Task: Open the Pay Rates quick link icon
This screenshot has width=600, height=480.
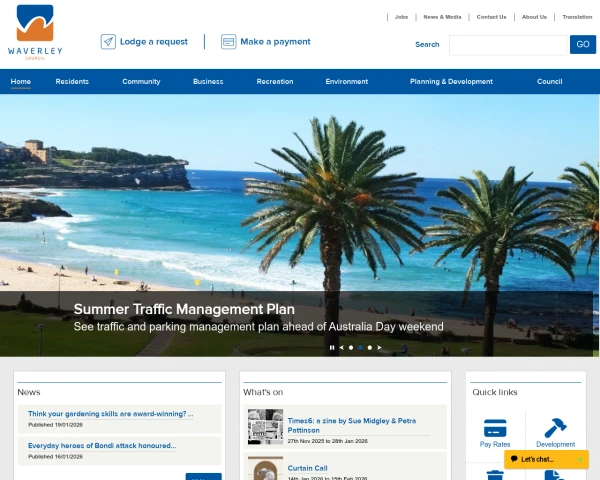Action: pos(495,428)
